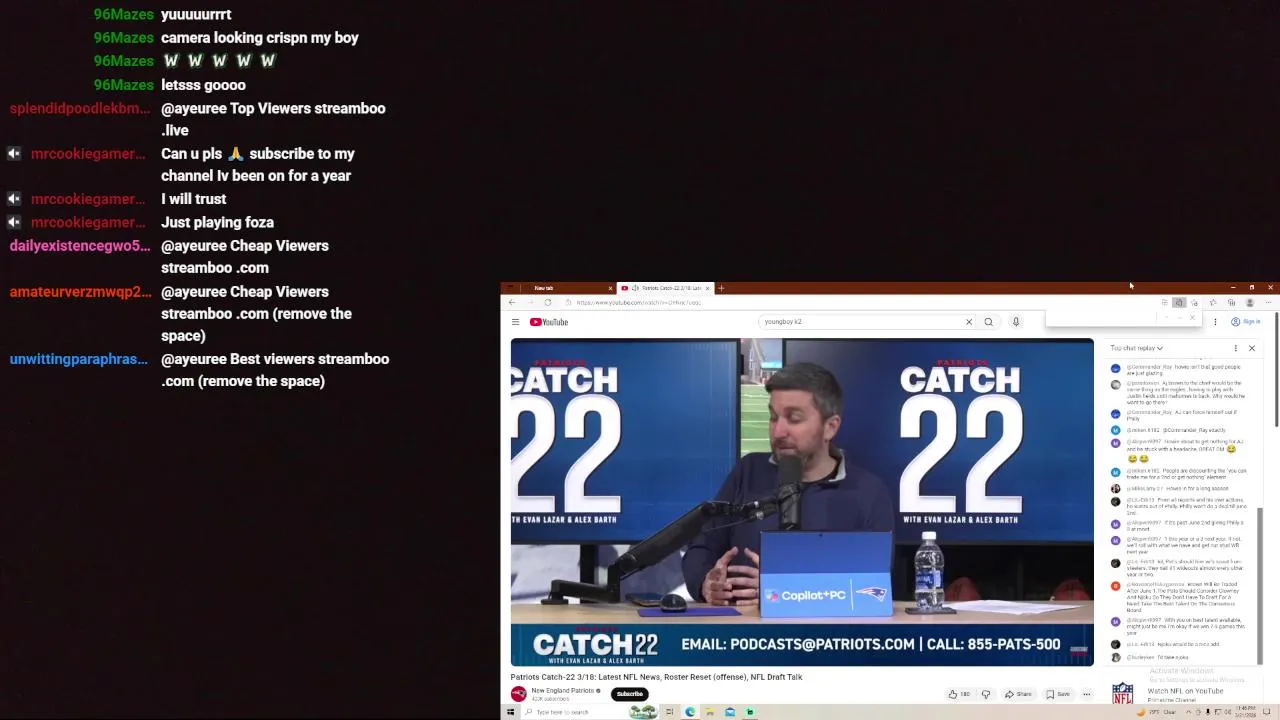Screen dimensions: 1280x720
Task: Click the amateurverzmwqp2 username
Action: point(80,292)
